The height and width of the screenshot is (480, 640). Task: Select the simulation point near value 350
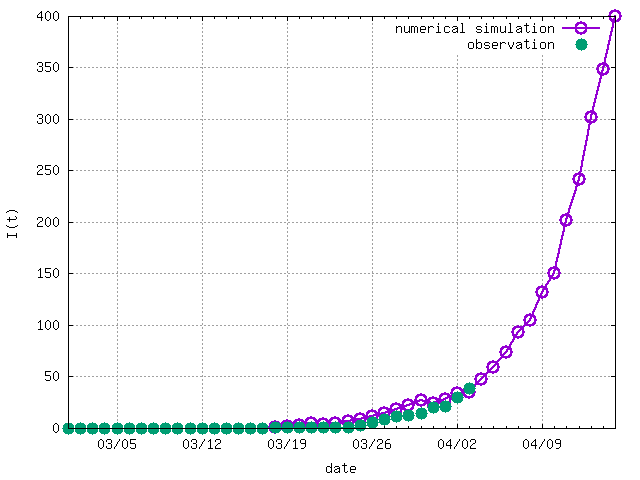coord(603,69)
